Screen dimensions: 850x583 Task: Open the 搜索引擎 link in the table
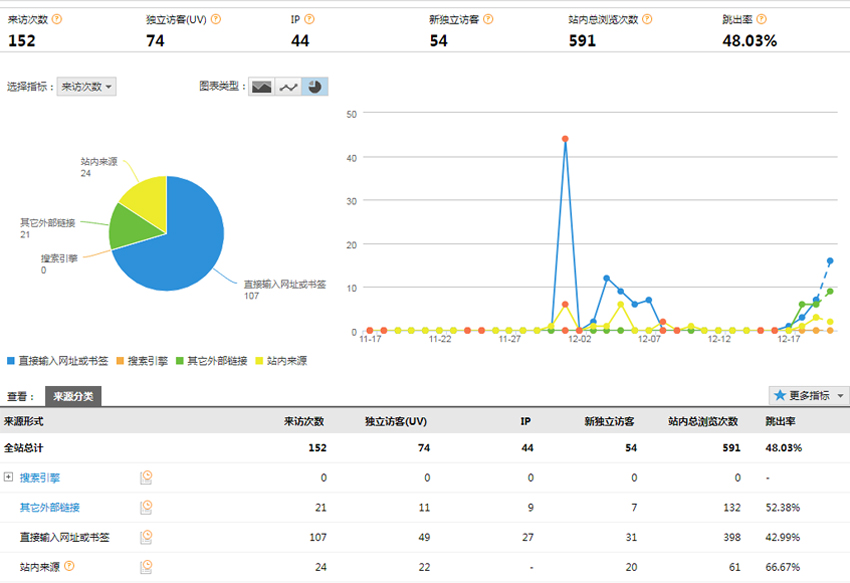coord(39,478)
